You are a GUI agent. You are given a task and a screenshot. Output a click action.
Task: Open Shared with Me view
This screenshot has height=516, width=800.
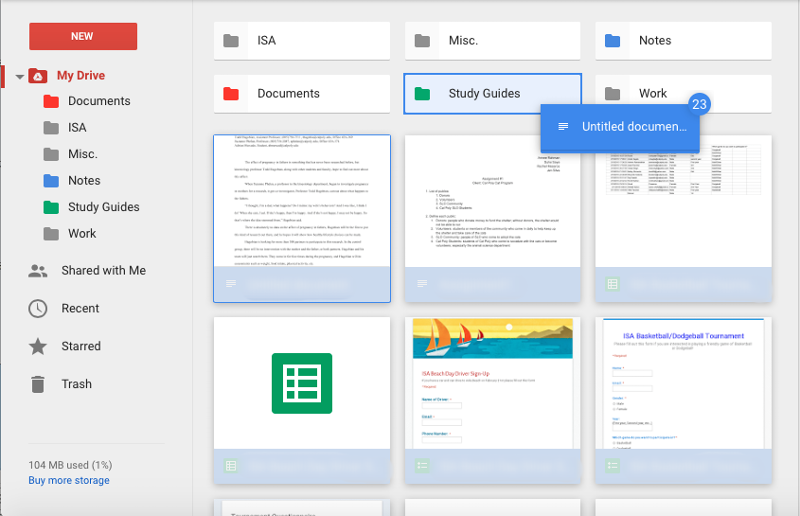click(x=104, y=271)
